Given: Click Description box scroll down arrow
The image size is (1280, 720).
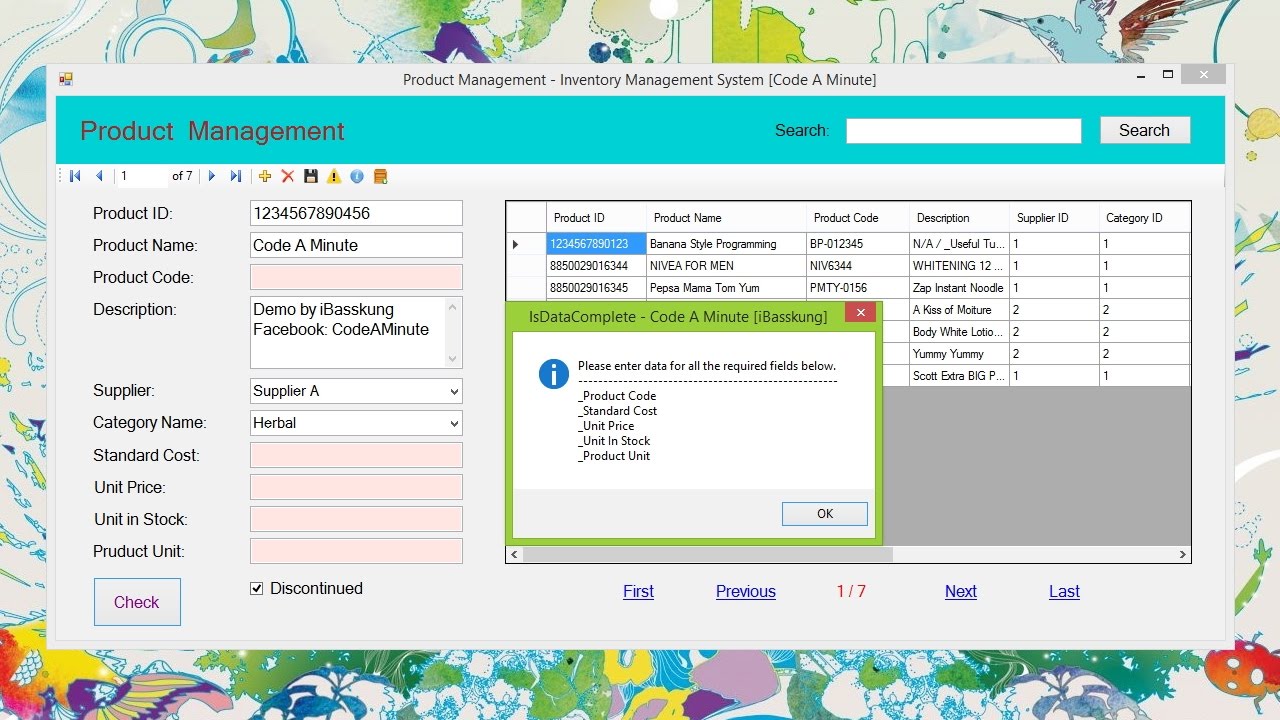Looking at the screenshot, I should pos(454,359).
